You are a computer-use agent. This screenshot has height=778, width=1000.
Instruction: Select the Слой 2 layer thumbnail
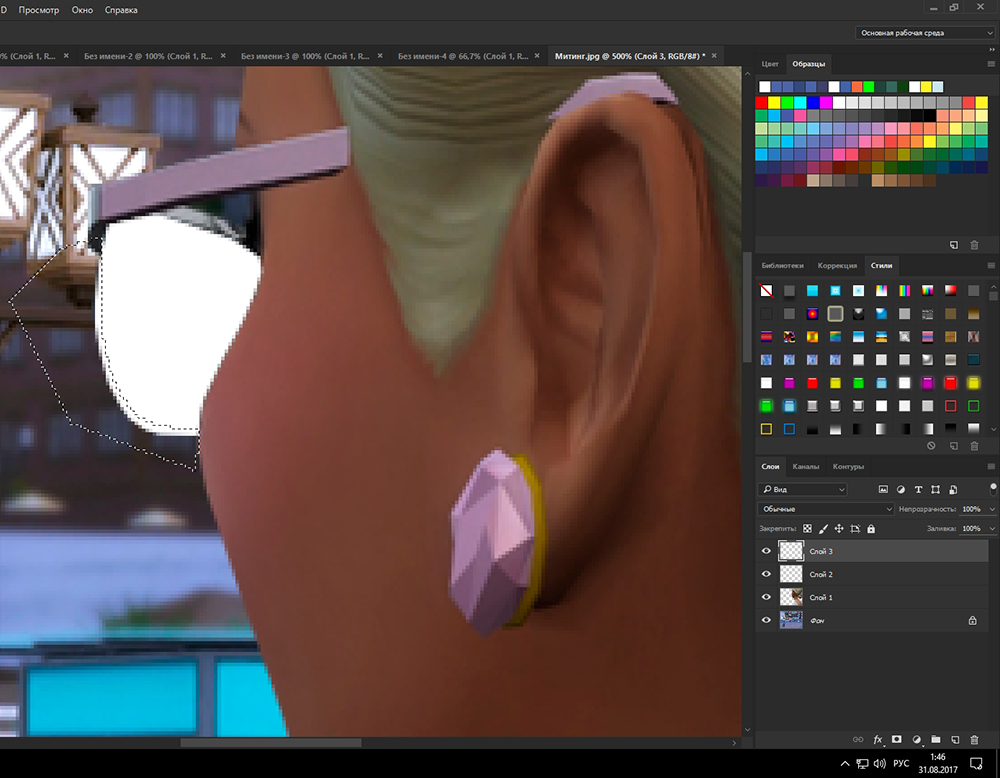[791, 574]
